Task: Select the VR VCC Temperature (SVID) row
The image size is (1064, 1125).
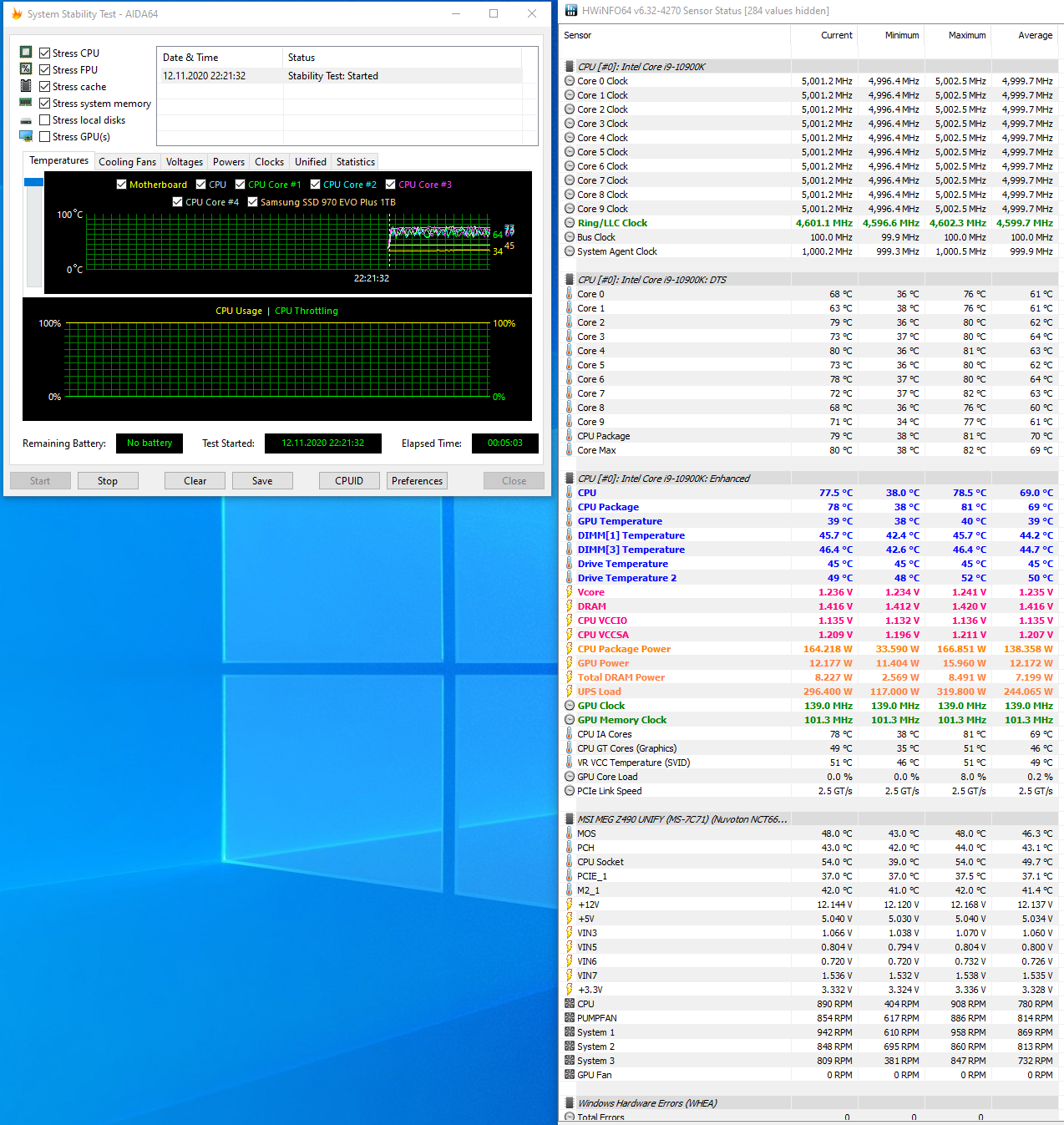Action: click(810, 763)
